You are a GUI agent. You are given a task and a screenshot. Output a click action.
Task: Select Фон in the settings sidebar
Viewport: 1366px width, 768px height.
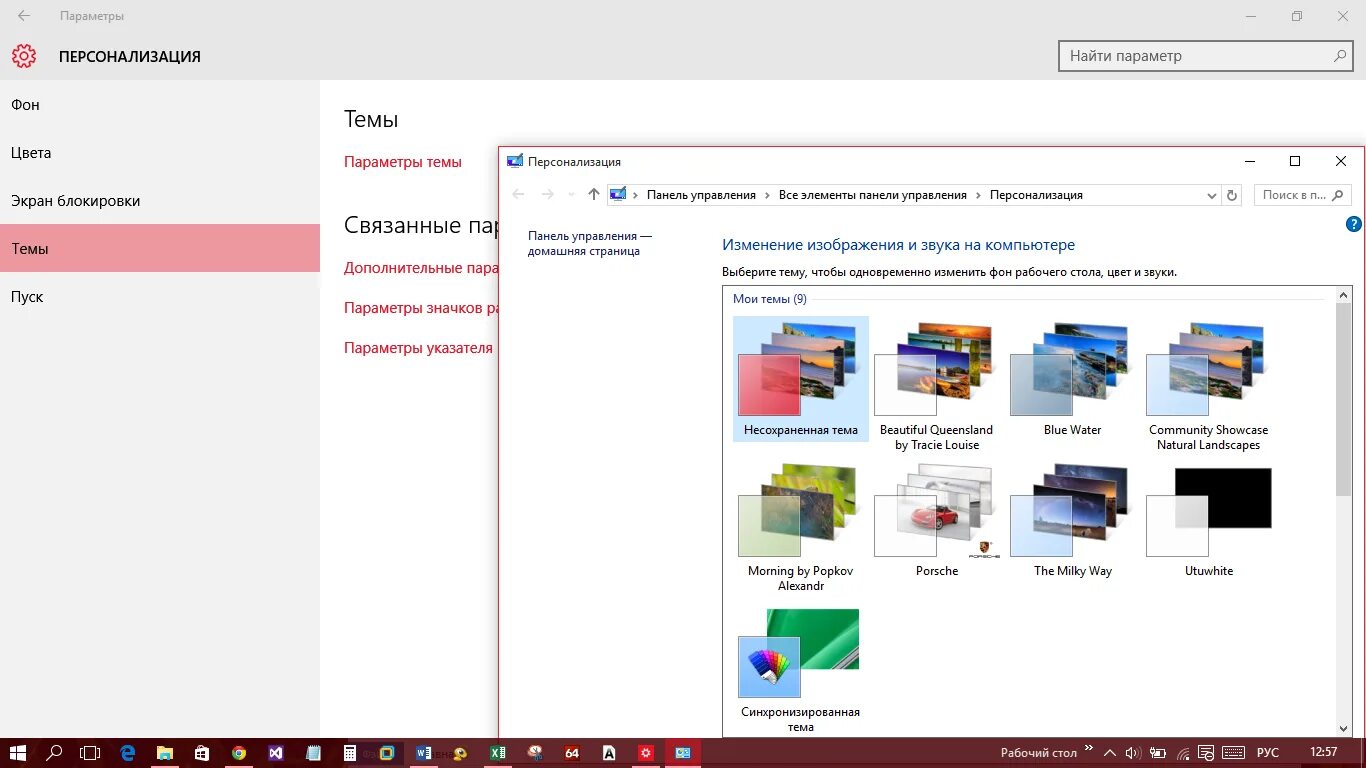[x=160, y=105]
